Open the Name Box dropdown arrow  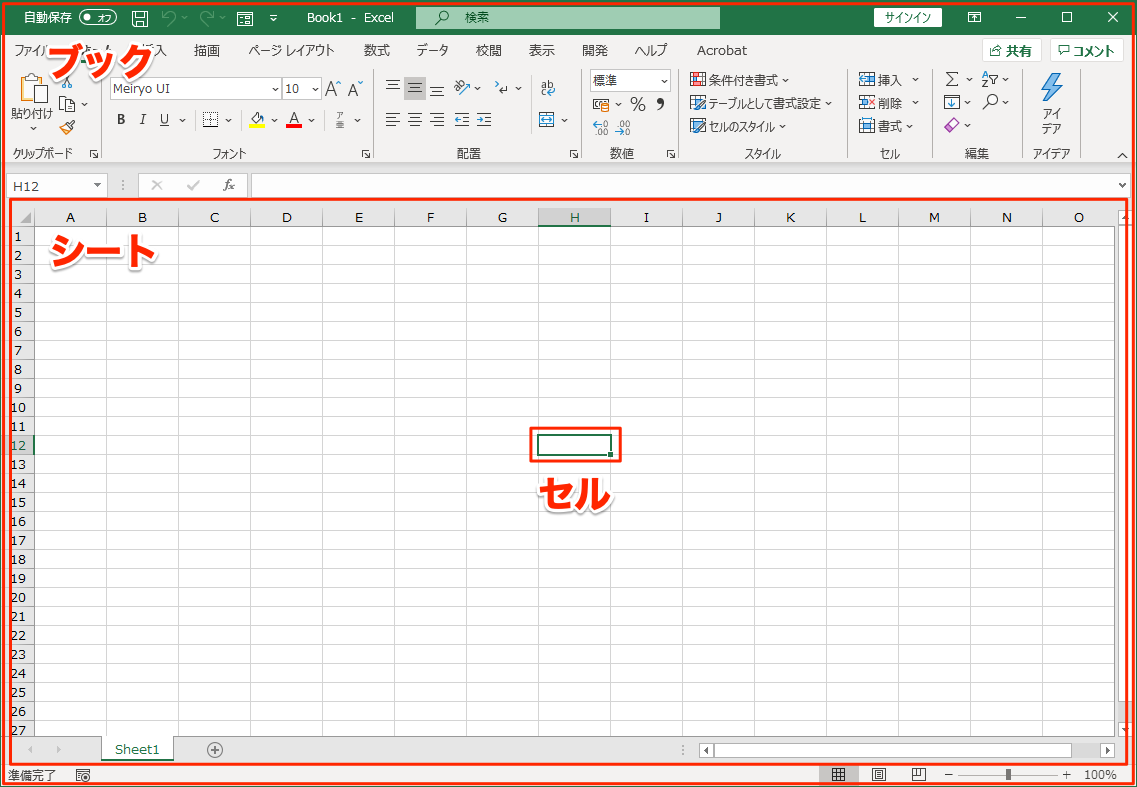97,186
